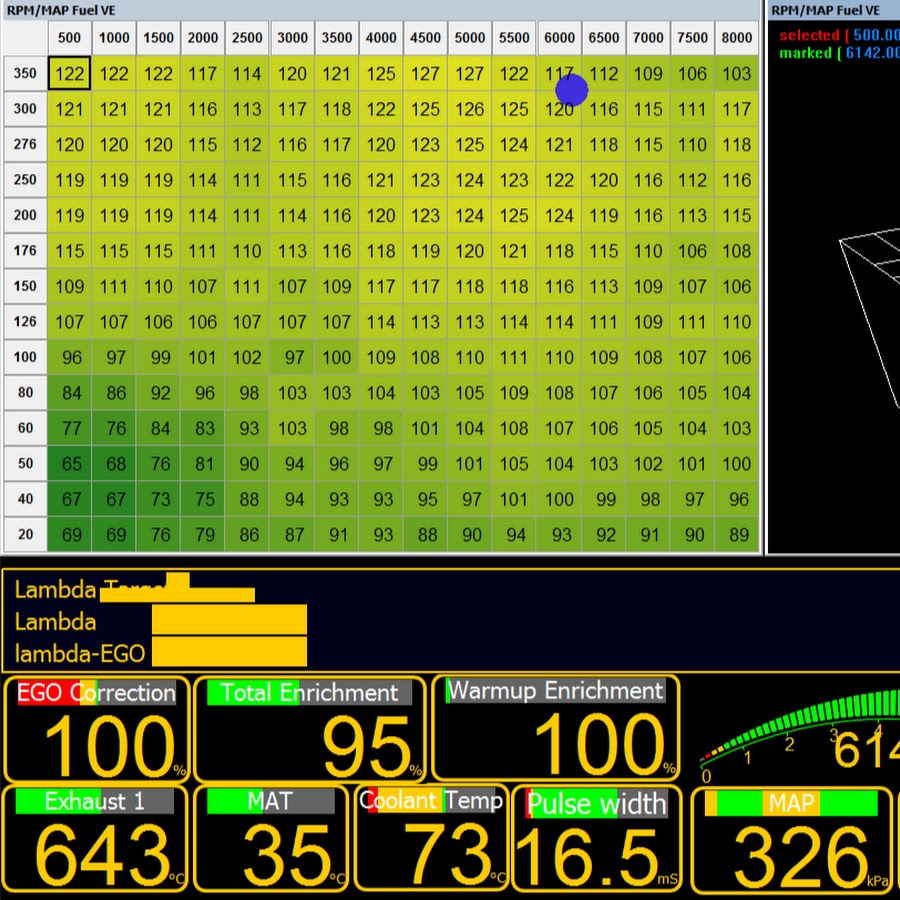This screenshot has height=900, width=900.
Task: Click the Coolant Temp gauge
Action: coord(432,838)
